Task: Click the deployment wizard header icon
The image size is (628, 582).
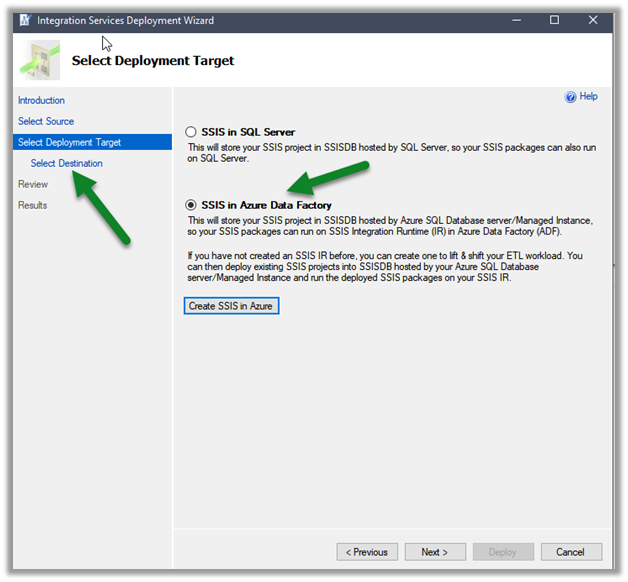Action: click(x=41, y=60)
